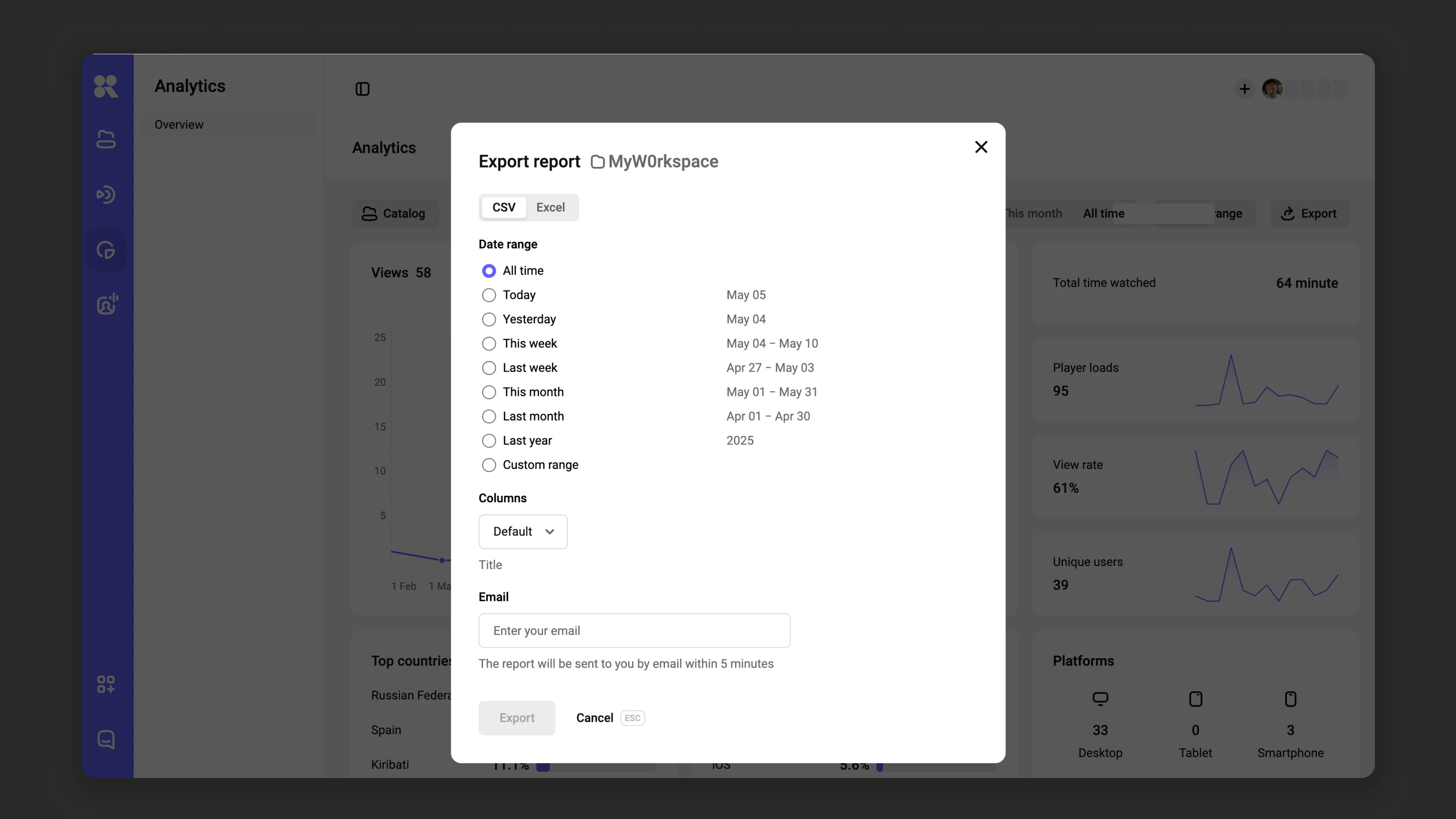Open the Default columns dropdown

(x=523, y=531)
